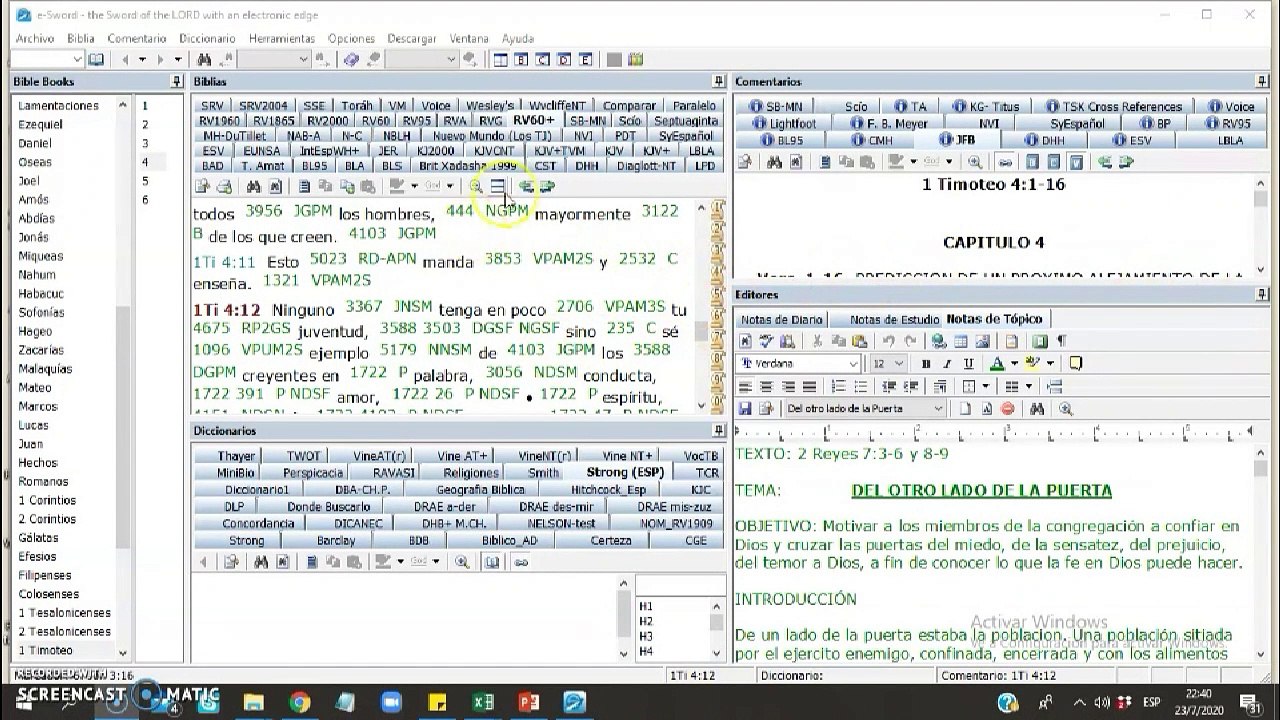Toggle Bold formatting in Editores
Screen dimensions: 1280x720
[926, 364]
